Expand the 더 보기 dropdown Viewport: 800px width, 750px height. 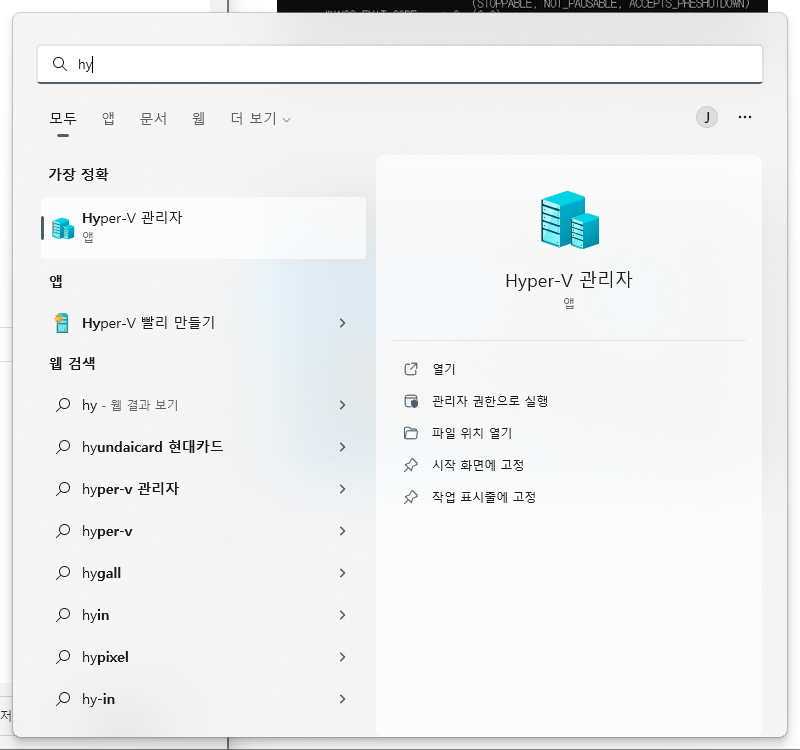260,118
